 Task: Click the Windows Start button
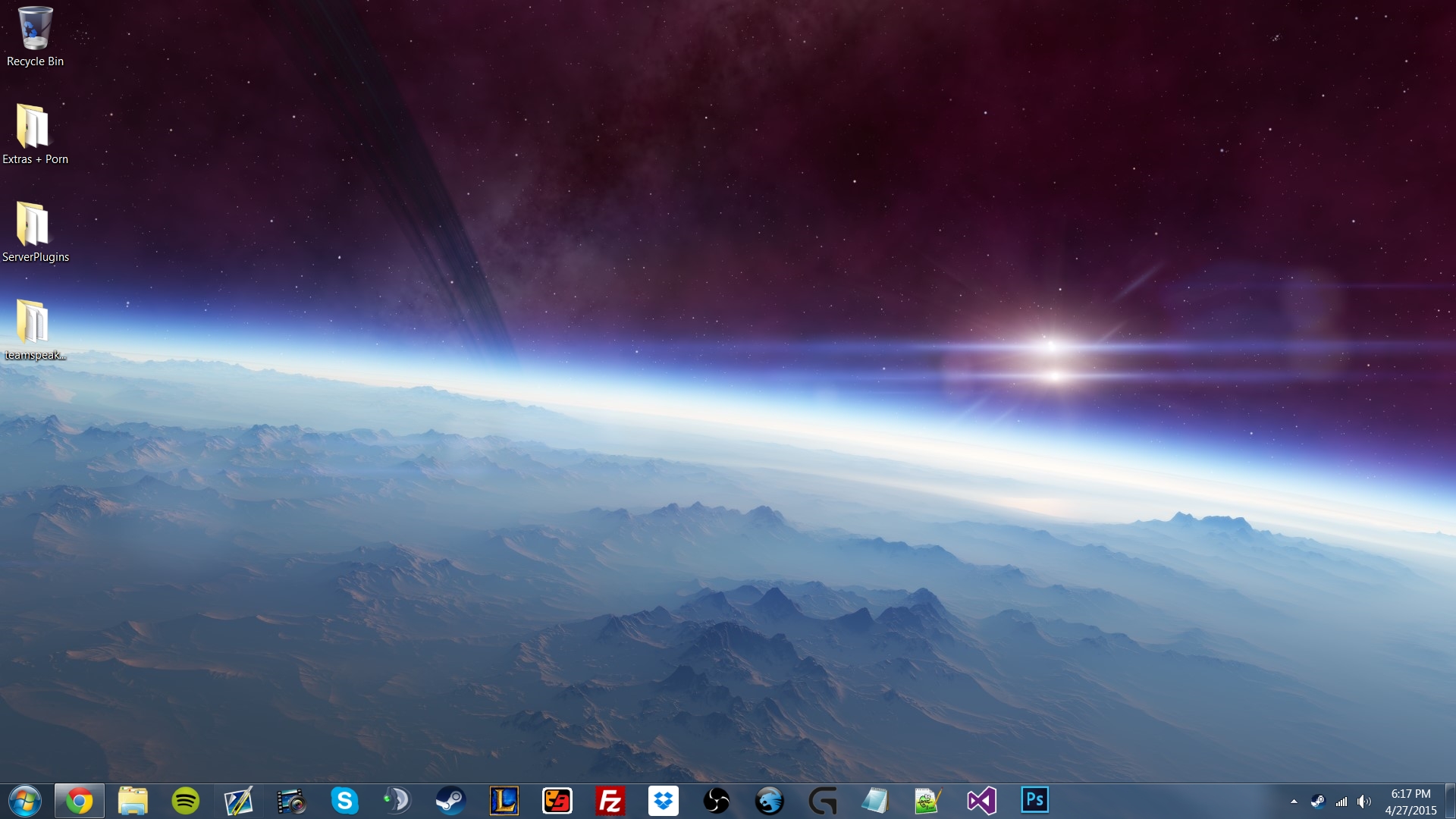pyautogui.click(x=24, y=801)
